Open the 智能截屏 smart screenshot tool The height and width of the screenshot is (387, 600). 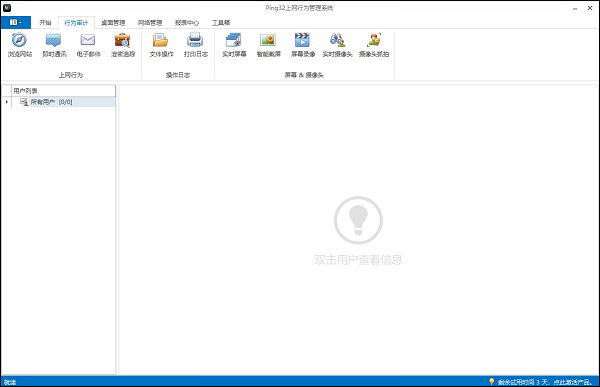[269, 45]
